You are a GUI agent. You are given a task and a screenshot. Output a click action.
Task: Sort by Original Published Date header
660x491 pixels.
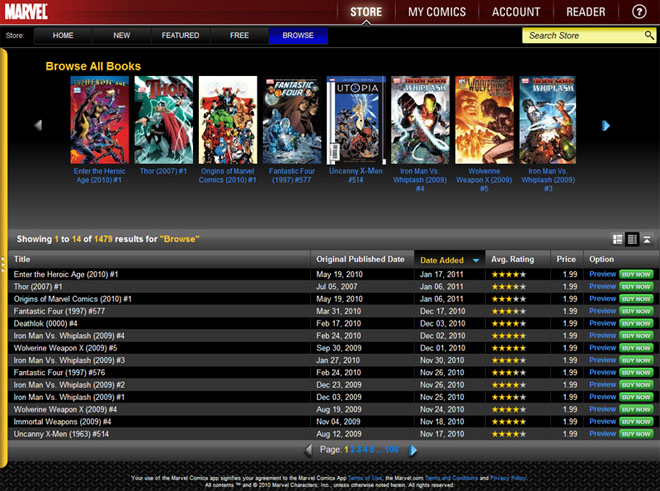tap(360, 259)
